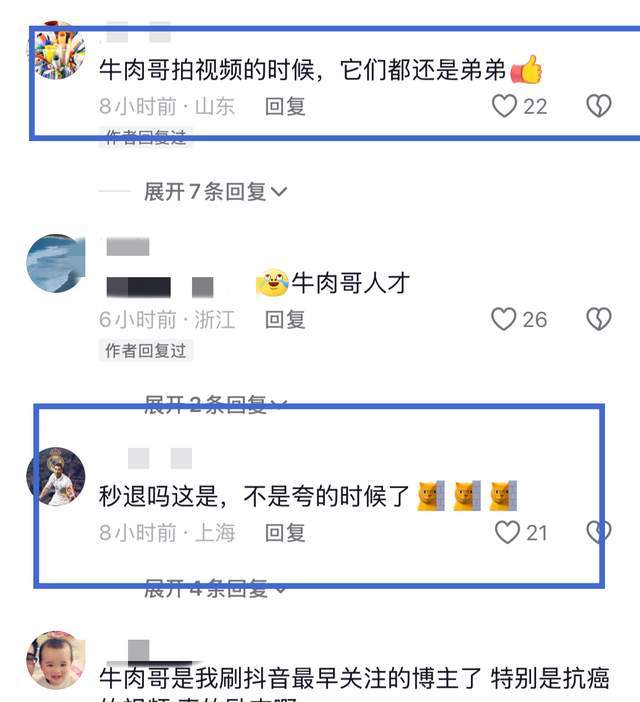Reply (回复) to the Zhejiang comment

tap(285, 320)
